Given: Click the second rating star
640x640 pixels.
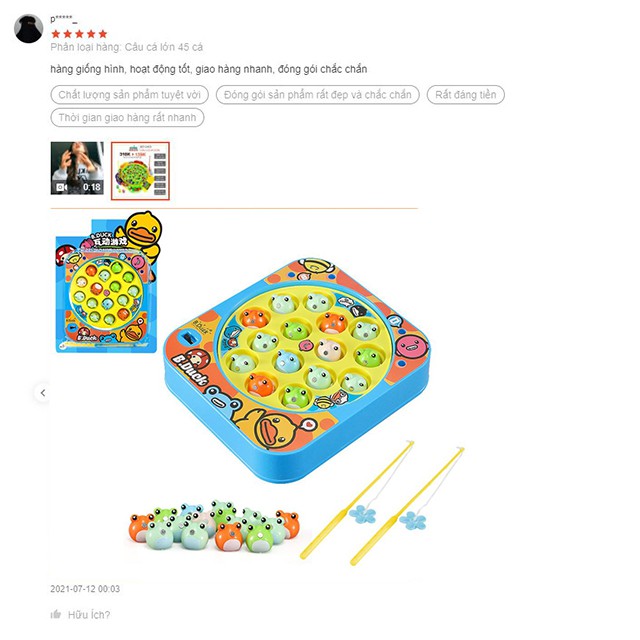Looking at the screenshot, I should coord(68,34).
